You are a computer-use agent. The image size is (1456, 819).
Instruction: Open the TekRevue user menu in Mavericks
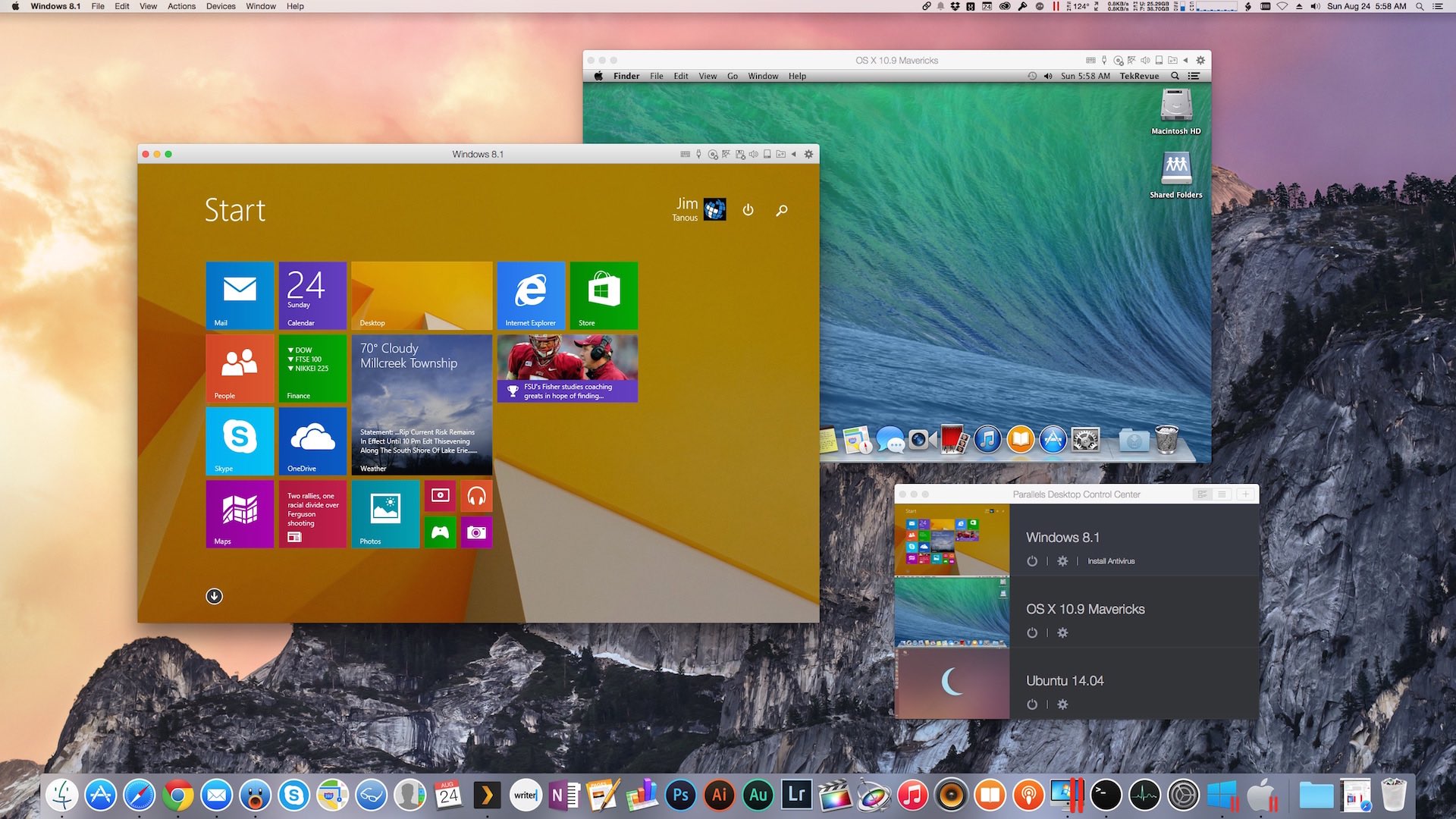coord(1139,76)
